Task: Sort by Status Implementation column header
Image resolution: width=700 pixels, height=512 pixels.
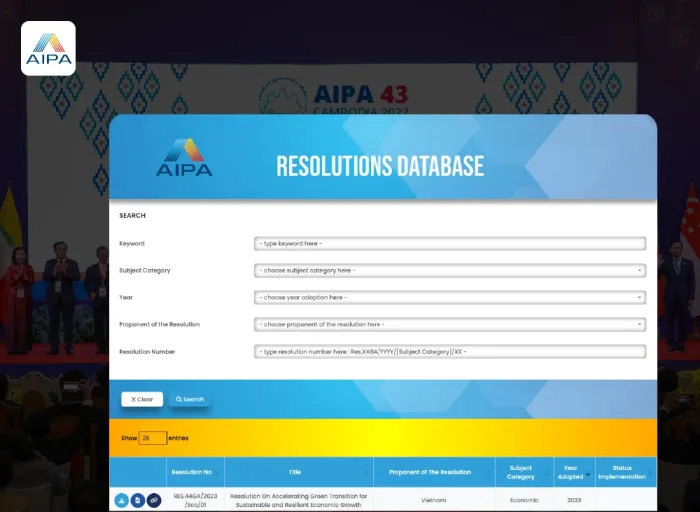Action: 626,472
